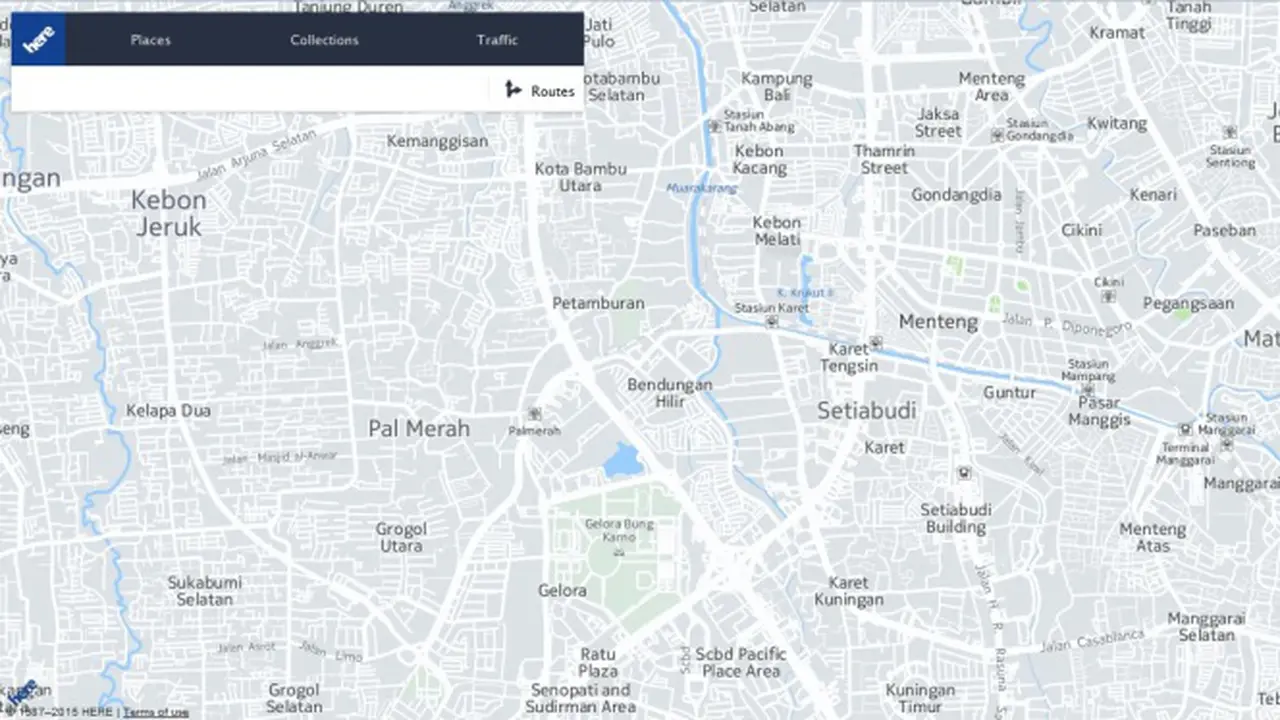The width and height of the screenshot is (1280, 720).
Task: Select the Gondangdia district label
Action: coord(956,195)
